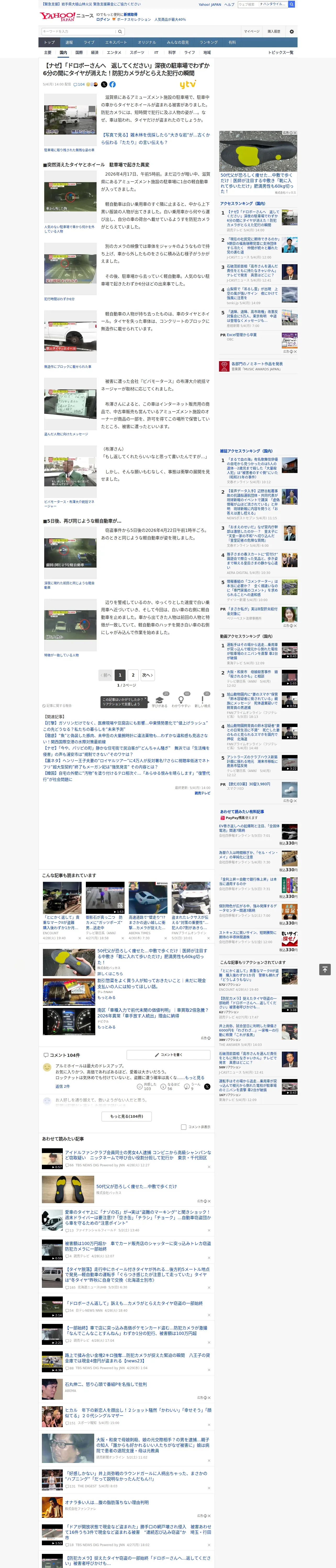Open the shoe insole ad image in sidebar
Viewport: 336px width, 1568px height.
click(259, 152)
